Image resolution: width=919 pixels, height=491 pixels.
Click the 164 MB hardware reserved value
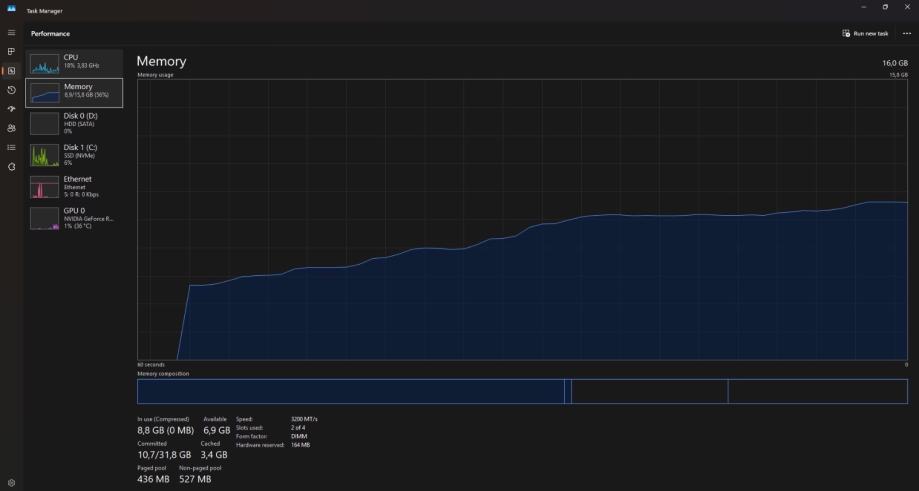(300, 445)
